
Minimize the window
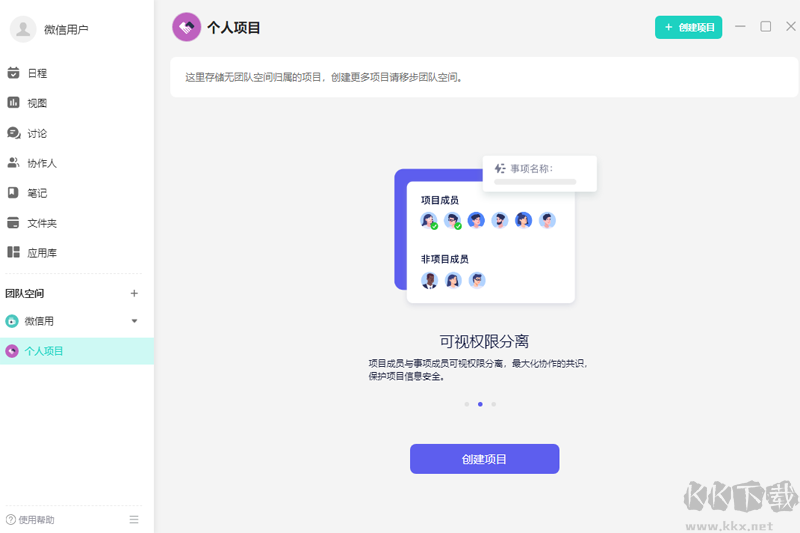[740, 27]
